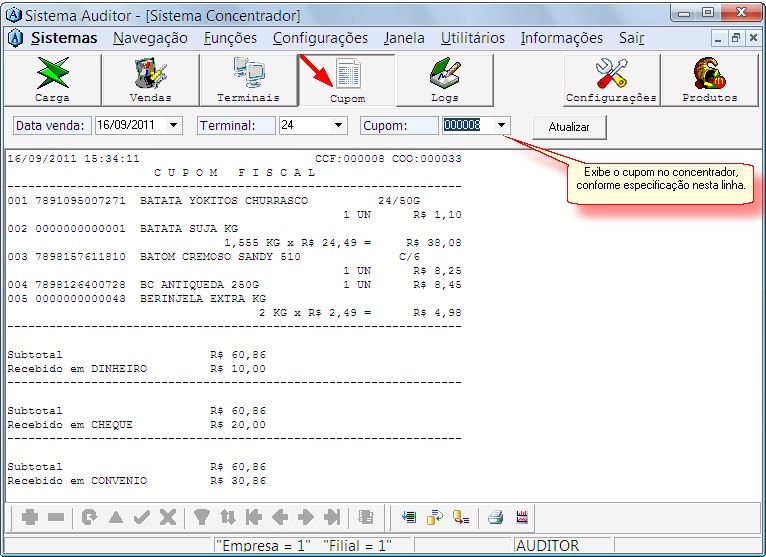Image resolution: width=766 pixels, height=557 pixels.
Task: Select the Cupom toolbar icon
Action: pyautogui.click(x=347, y=79)
